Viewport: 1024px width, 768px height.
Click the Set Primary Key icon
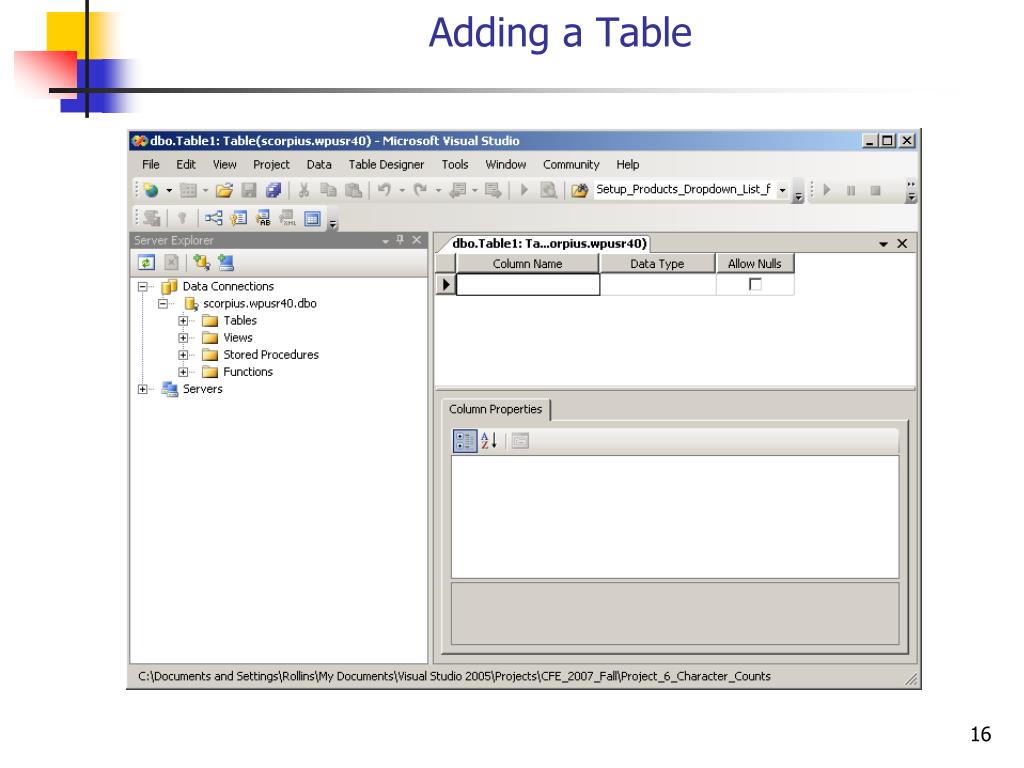182,218
